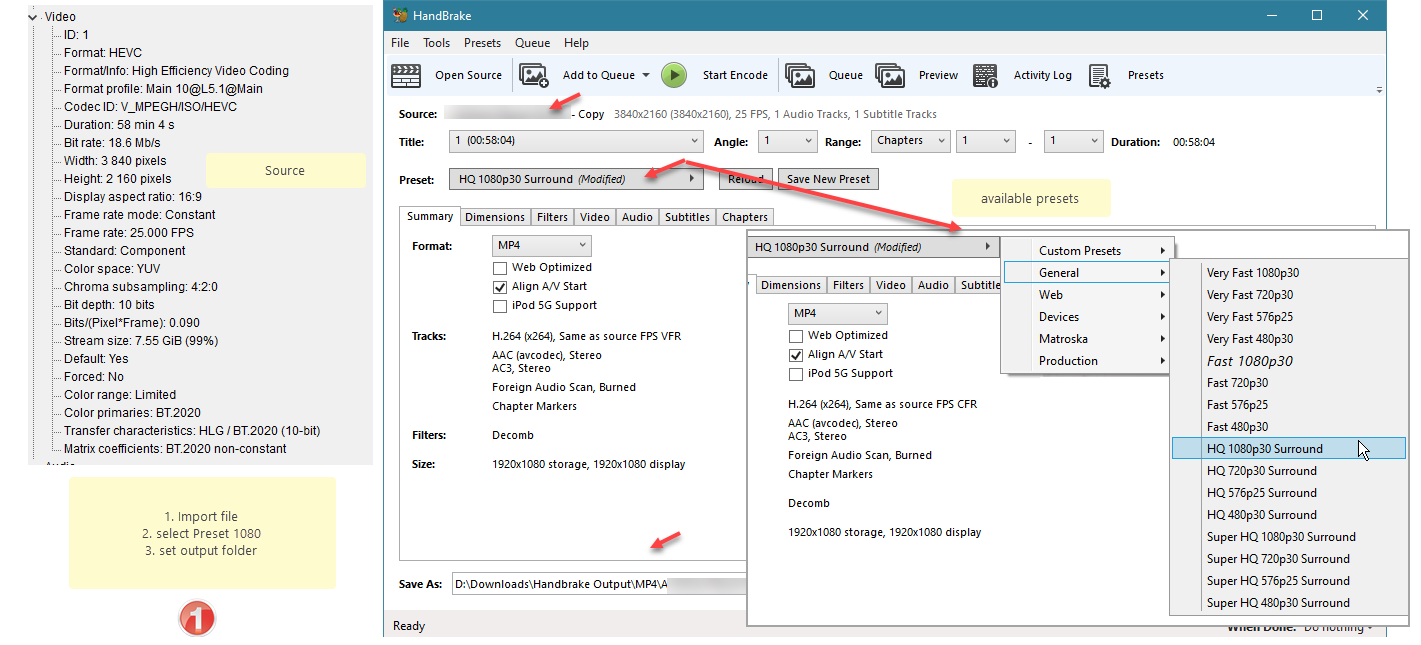The image size is (1421, 645).
Task: Choose the Very Fast 720p30 preset
Action: pyautogui.click(x=1288, y=295)
